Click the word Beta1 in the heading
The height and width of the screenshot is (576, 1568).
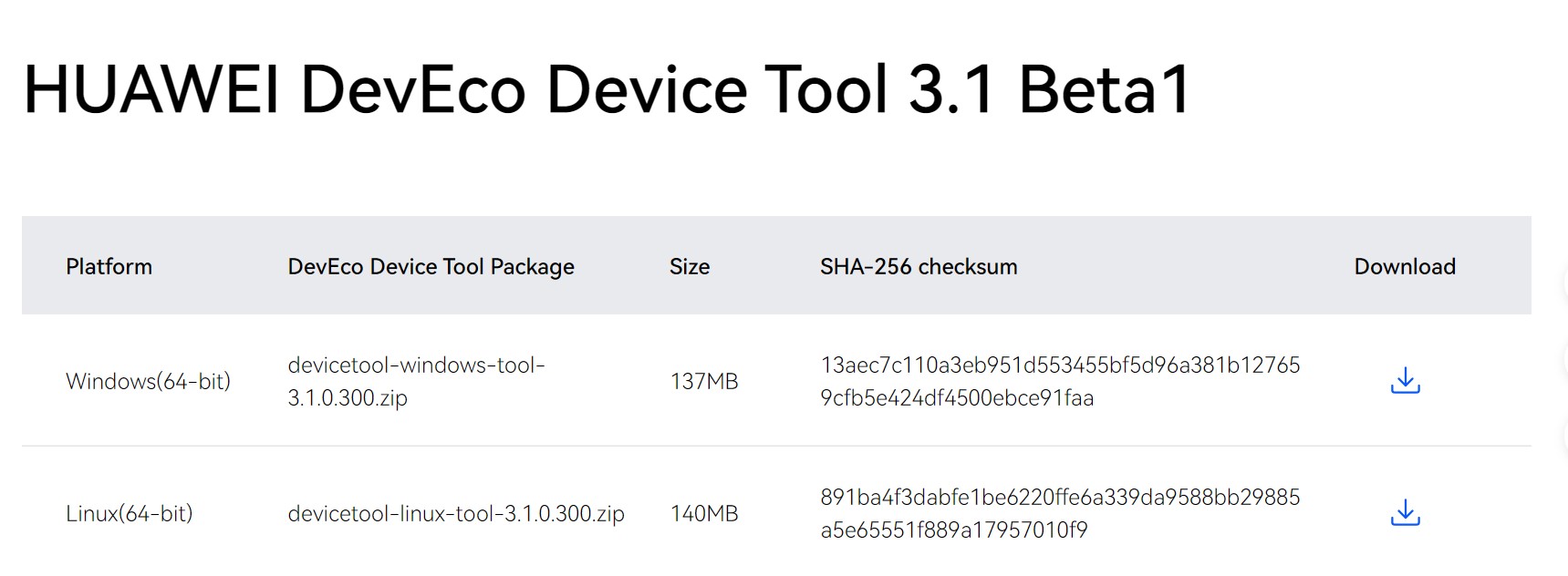(1105, 90)
